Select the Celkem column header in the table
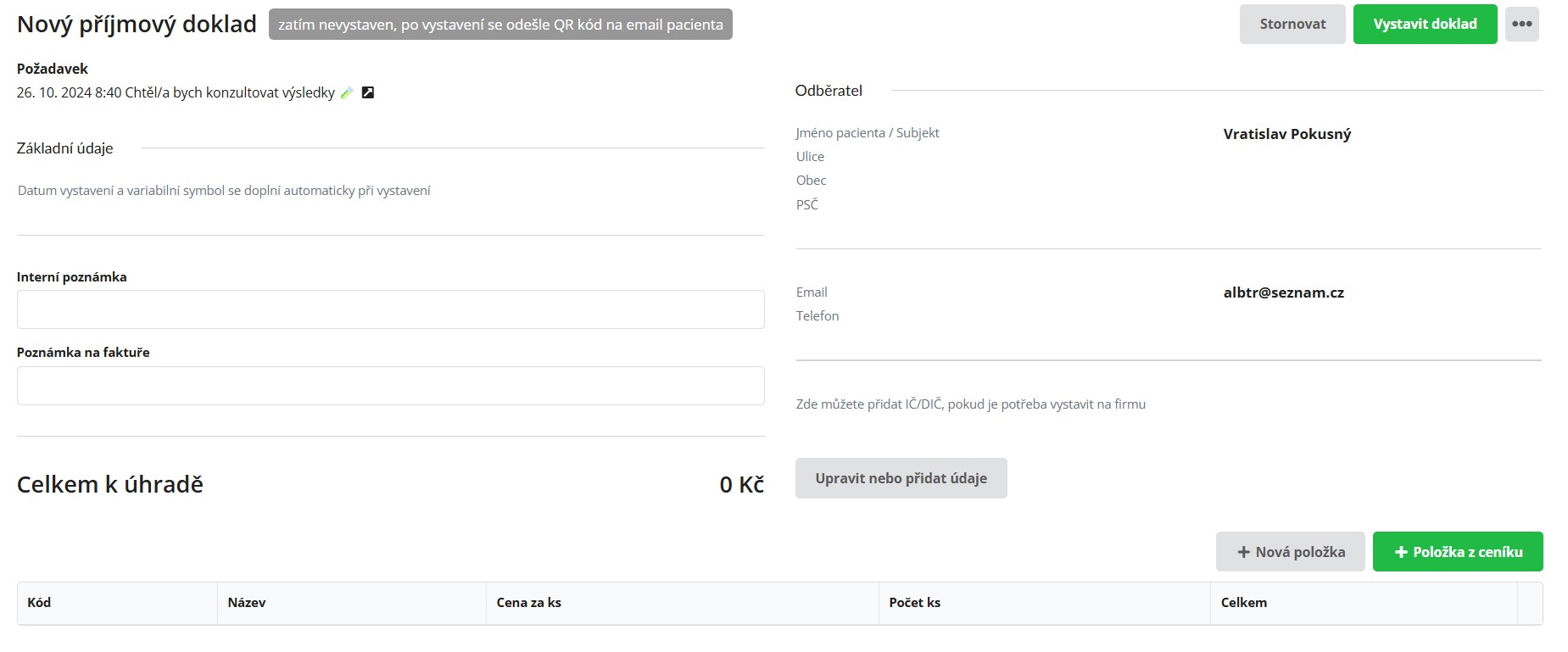The height and width of the screenshot is (652, 1568). pyautogui.click(x=1243, y=603)
